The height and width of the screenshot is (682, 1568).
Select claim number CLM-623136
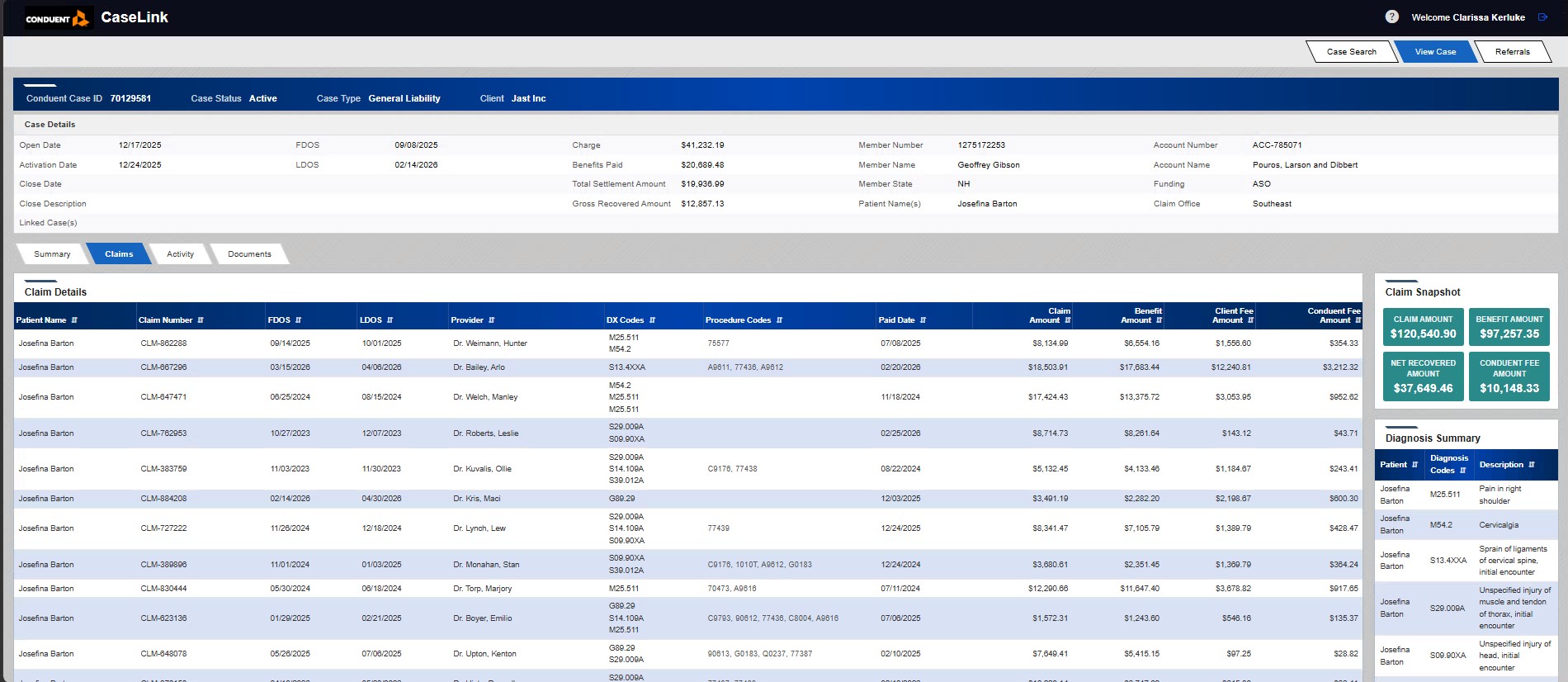click(163, 618)
